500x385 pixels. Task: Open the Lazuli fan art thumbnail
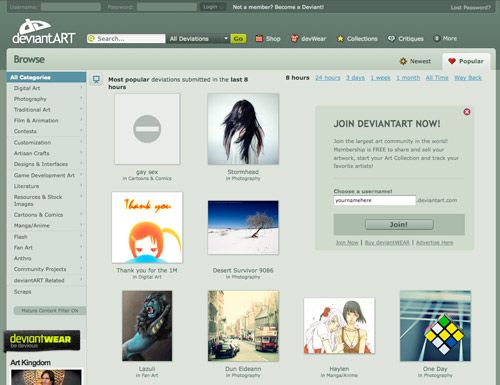[x=147, y=326]
